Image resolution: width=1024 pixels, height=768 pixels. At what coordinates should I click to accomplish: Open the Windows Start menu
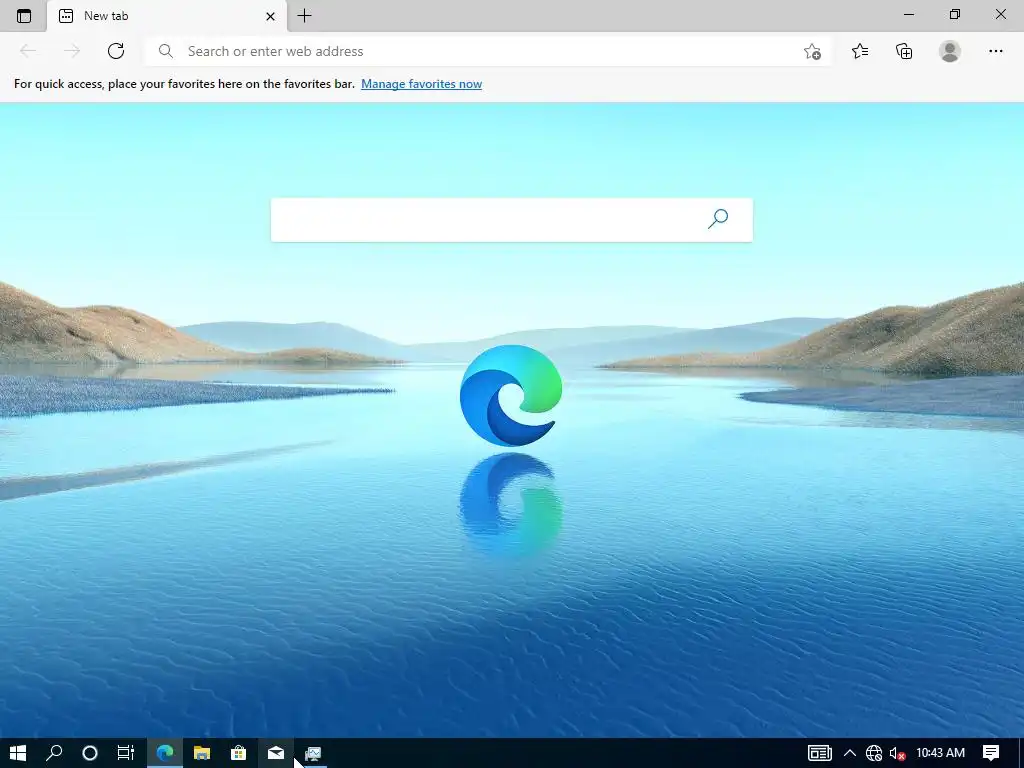pos(18,753)
